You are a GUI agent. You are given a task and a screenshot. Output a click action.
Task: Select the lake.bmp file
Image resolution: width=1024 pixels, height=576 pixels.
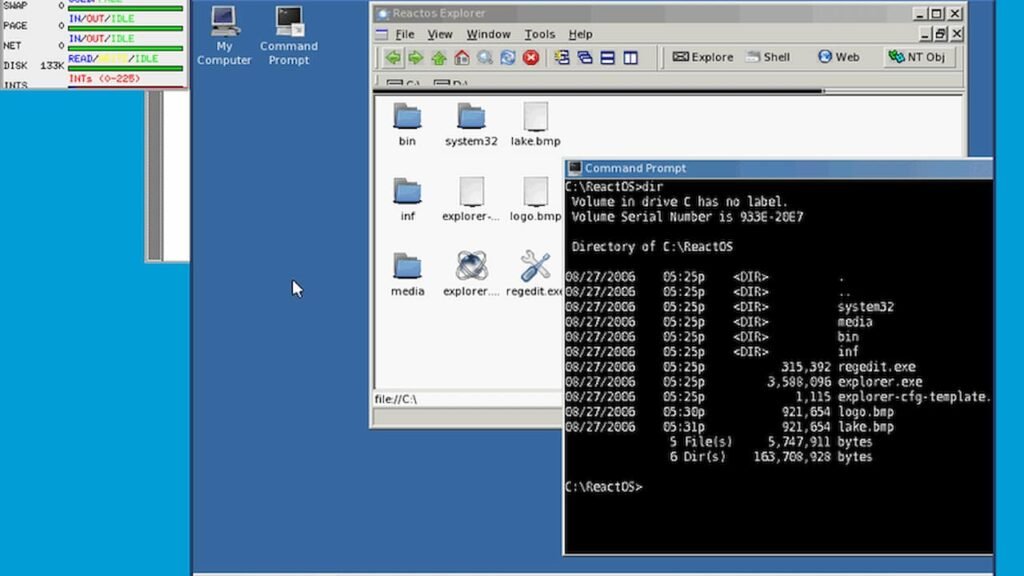[536, 117]
